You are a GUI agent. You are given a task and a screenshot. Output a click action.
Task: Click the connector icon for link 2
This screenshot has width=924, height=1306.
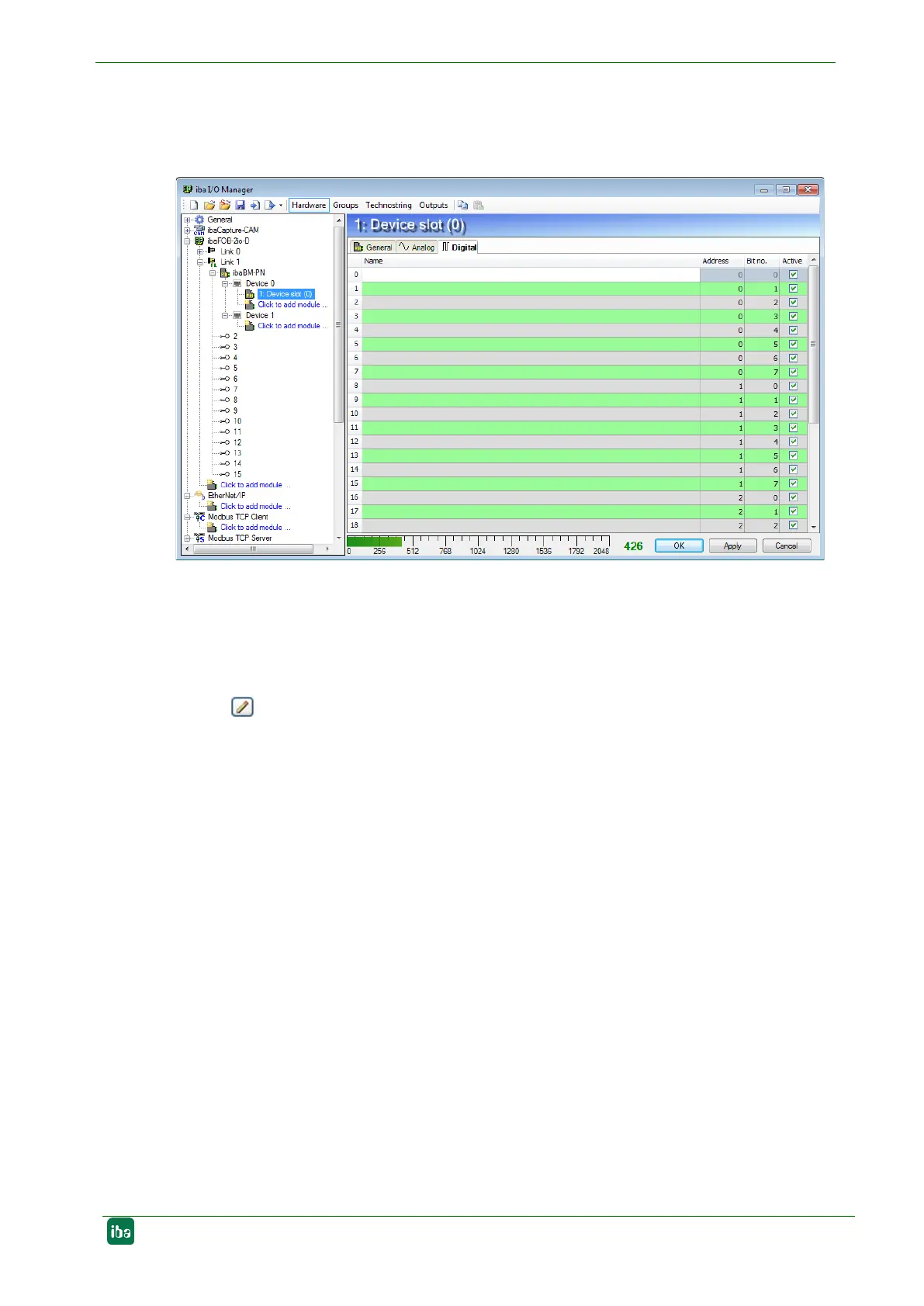tap(225, 337)
